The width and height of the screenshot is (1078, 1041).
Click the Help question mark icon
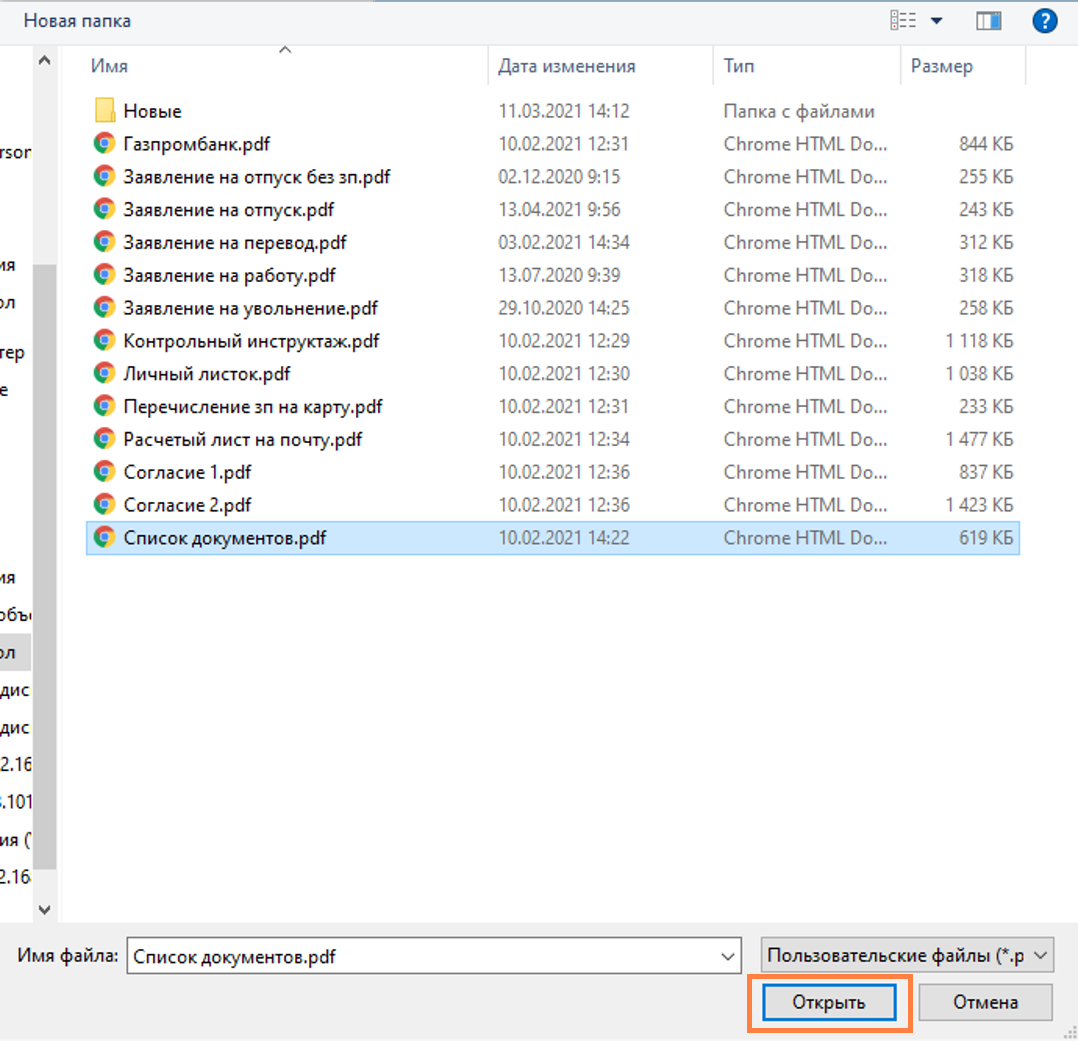pos(1044,20)
